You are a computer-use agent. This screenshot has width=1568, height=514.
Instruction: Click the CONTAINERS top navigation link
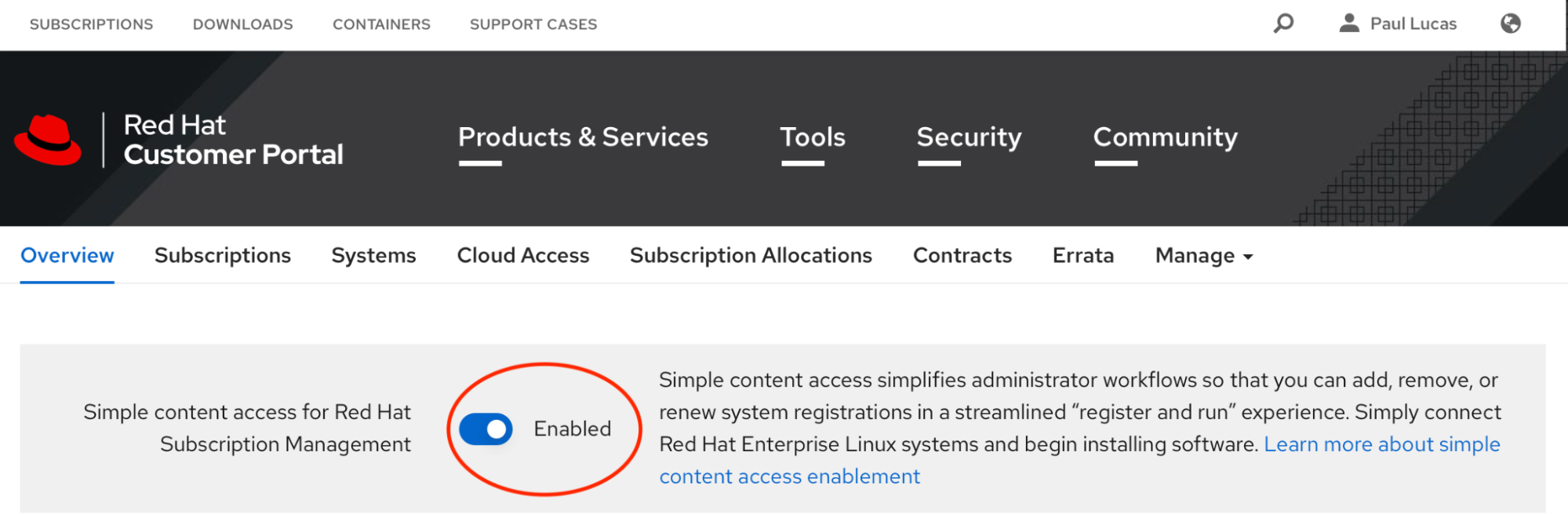click(381, 24)
